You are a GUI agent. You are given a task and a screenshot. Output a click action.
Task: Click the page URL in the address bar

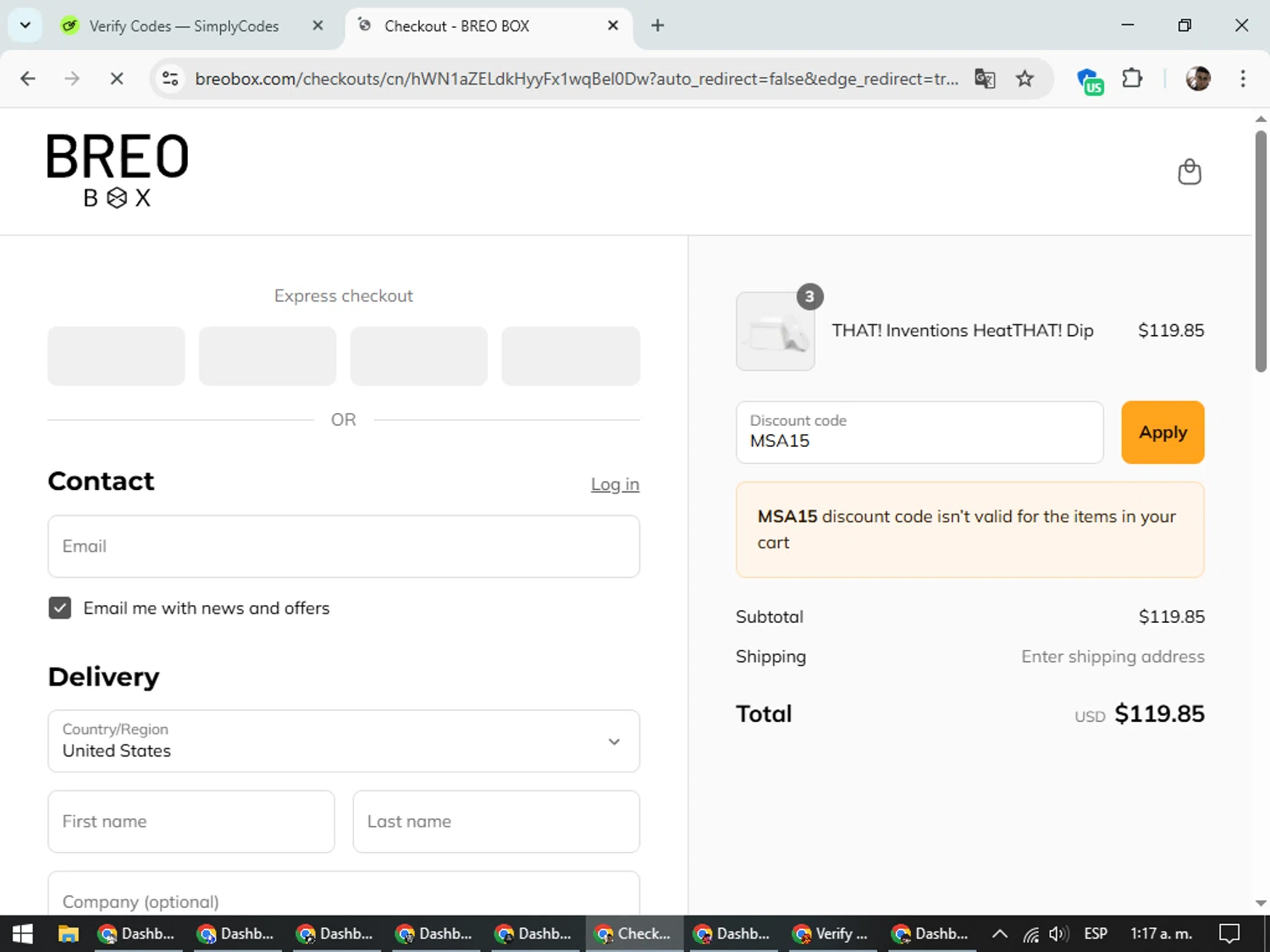577,79
